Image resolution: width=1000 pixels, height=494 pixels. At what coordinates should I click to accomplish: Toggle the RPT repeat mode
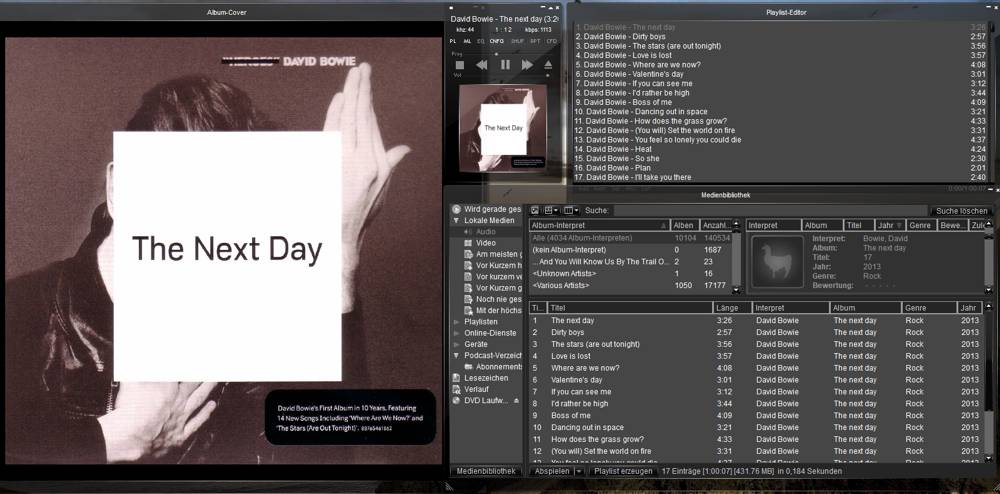(535, 41)
